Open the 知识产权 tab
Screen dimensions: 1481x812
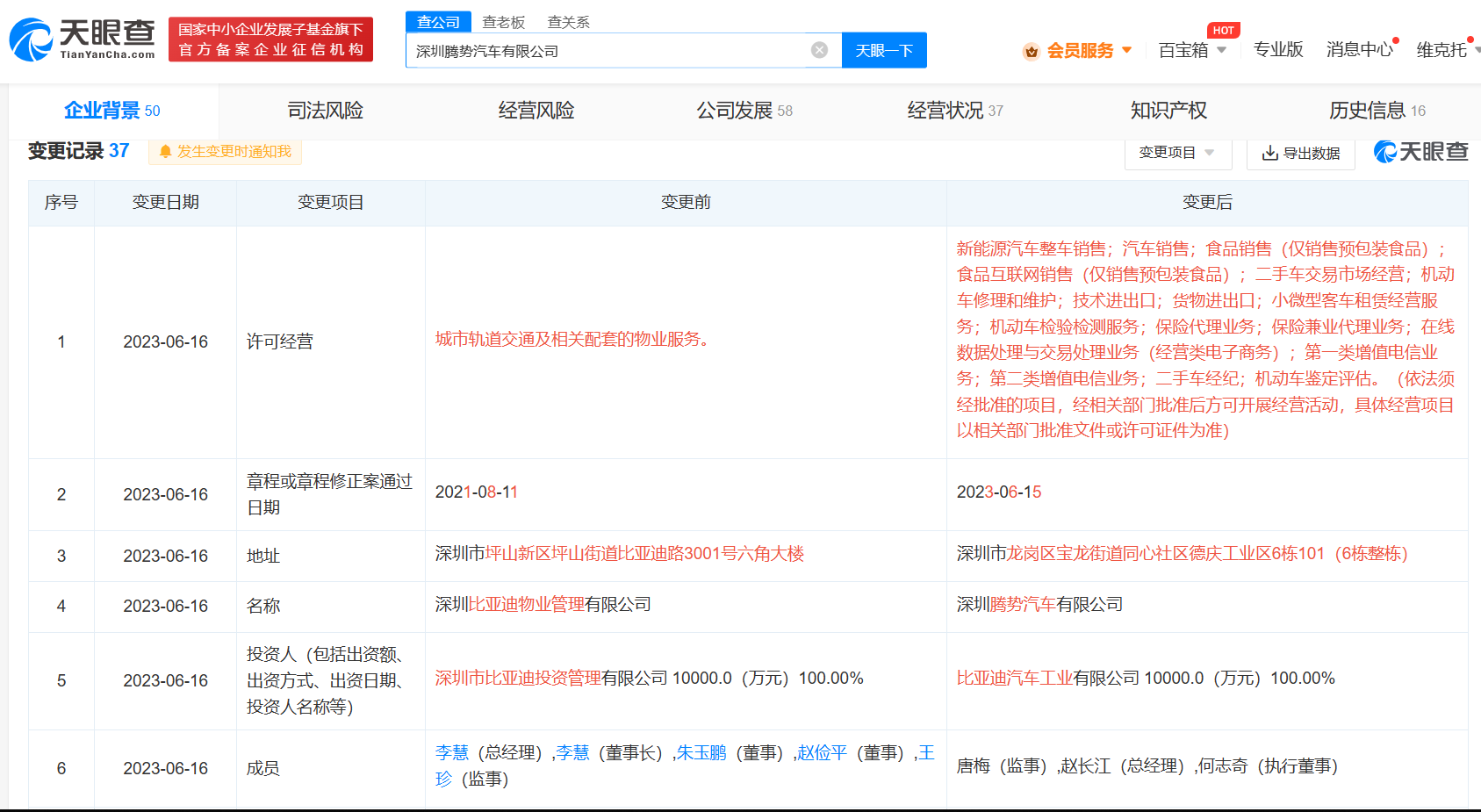1168,111
